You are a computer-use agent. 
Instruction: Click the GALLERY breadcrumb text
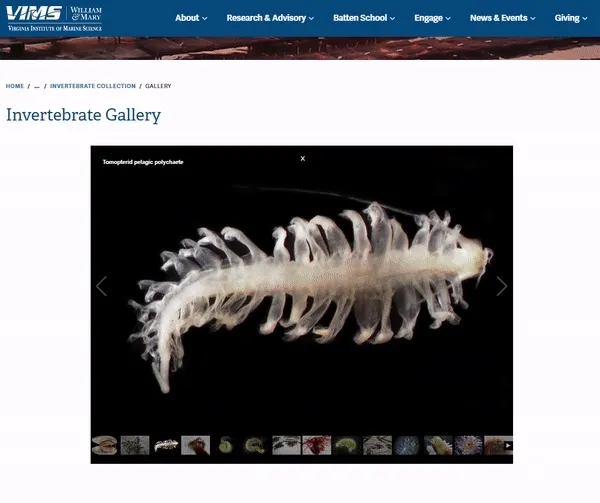pyautogui.click(x=158, y=86)
